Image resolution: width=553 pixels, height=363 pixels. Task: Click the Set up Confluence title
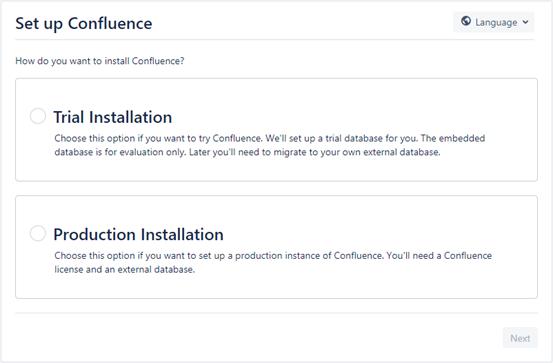(x=84, y=24)
